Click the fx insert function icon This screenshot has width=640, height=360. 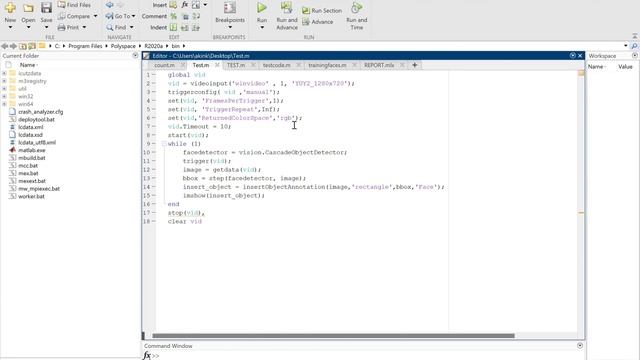click(x=185, y=5)
